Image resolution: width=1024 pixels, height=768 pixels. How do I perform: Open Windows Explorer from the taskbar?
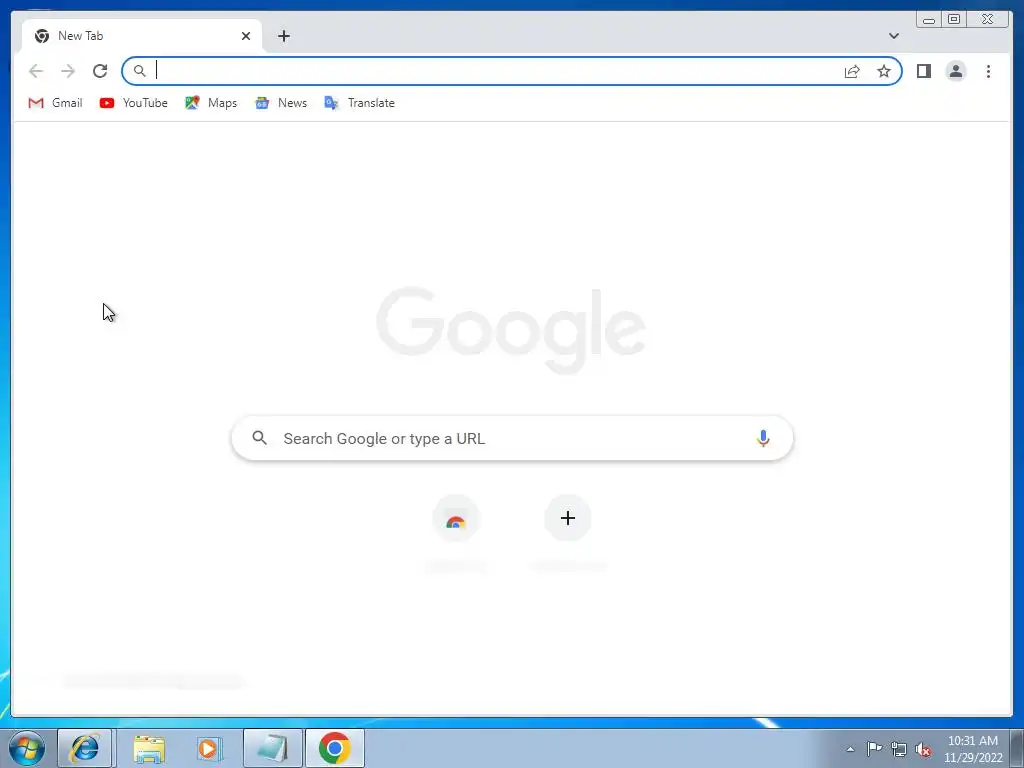click(148, 748)
